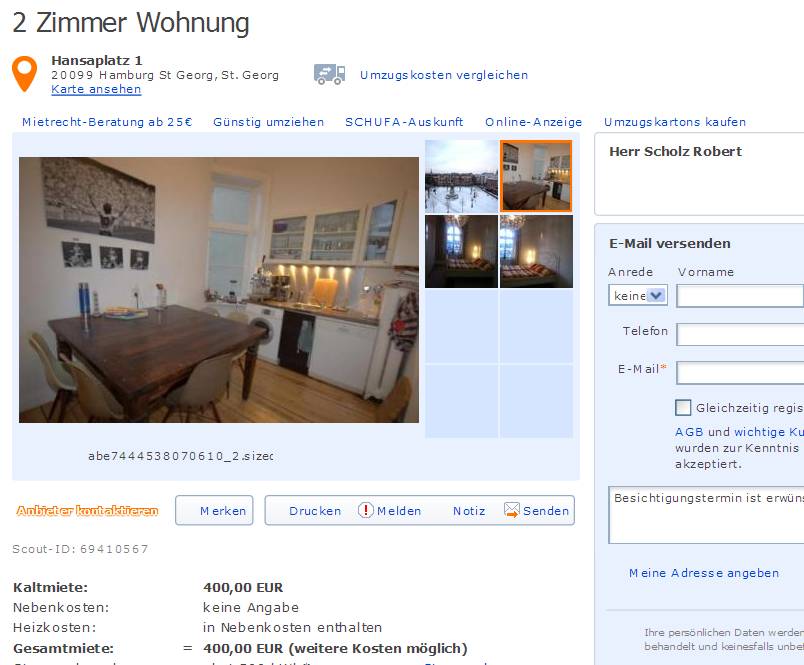Click the moving truck icon
This screenshot has height=665, width=804.
click(329, 74)
